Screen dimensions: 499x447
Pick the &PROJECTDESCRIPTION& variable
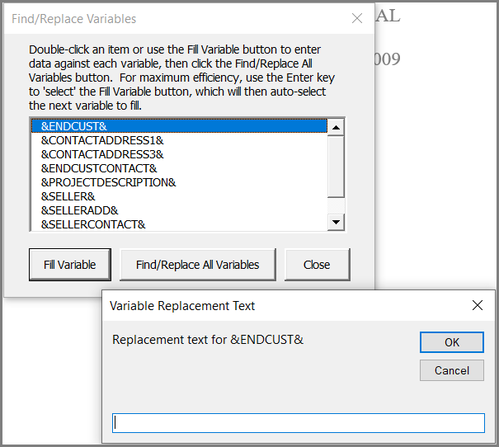(179, 182)
